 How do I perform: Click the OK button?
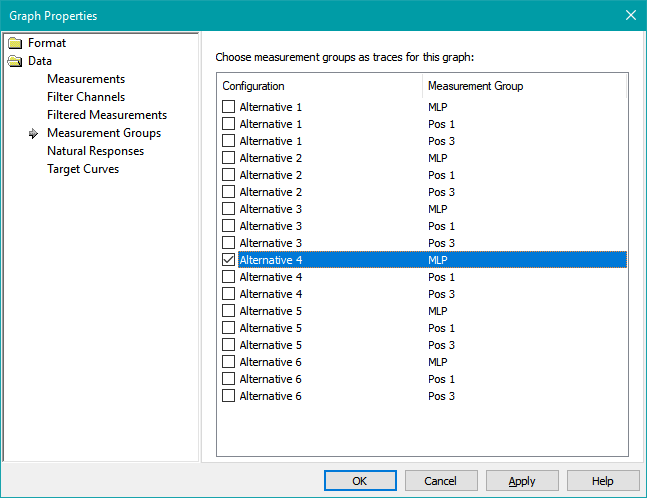click(360, 481)
